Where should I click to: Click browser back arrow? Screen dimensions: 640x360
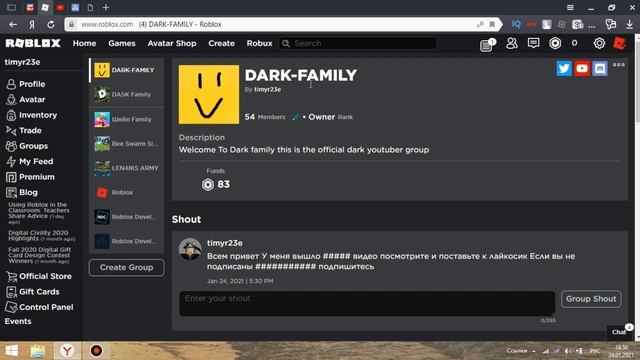pyautogui.click(x=13, y=24)
